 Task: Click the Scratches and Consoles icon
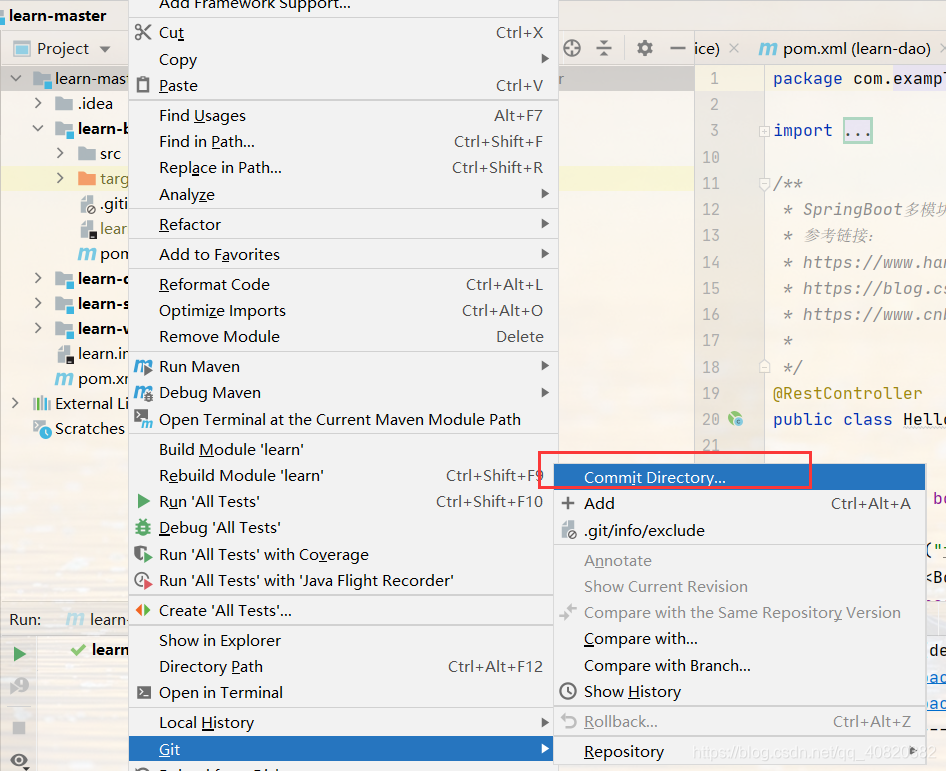coord(42,428)
